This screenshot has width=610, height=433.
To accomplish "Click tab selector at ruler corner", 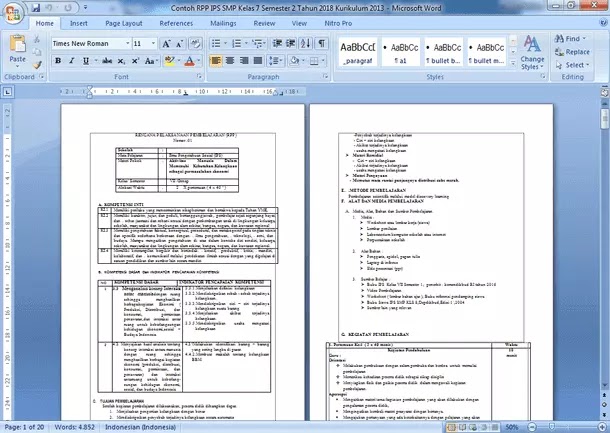I will 7,92.
